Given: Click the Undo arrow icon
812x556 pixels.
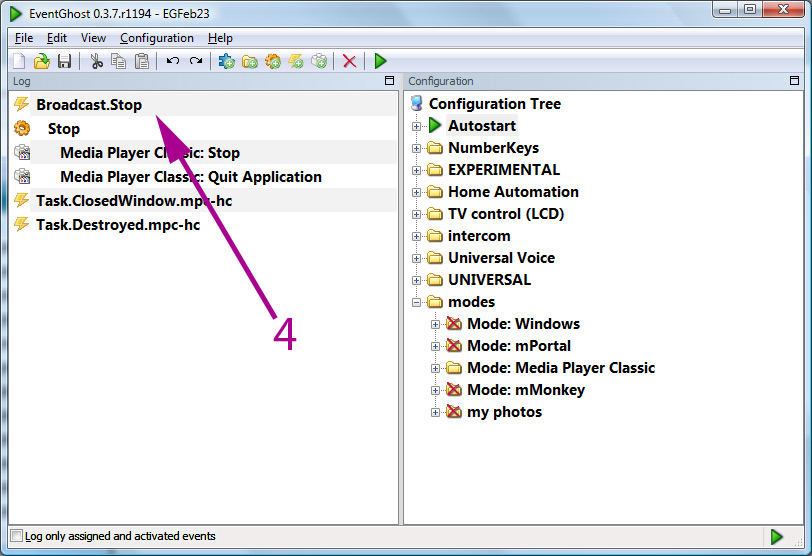Looking at the screenshot, I should tap(172, 61).
